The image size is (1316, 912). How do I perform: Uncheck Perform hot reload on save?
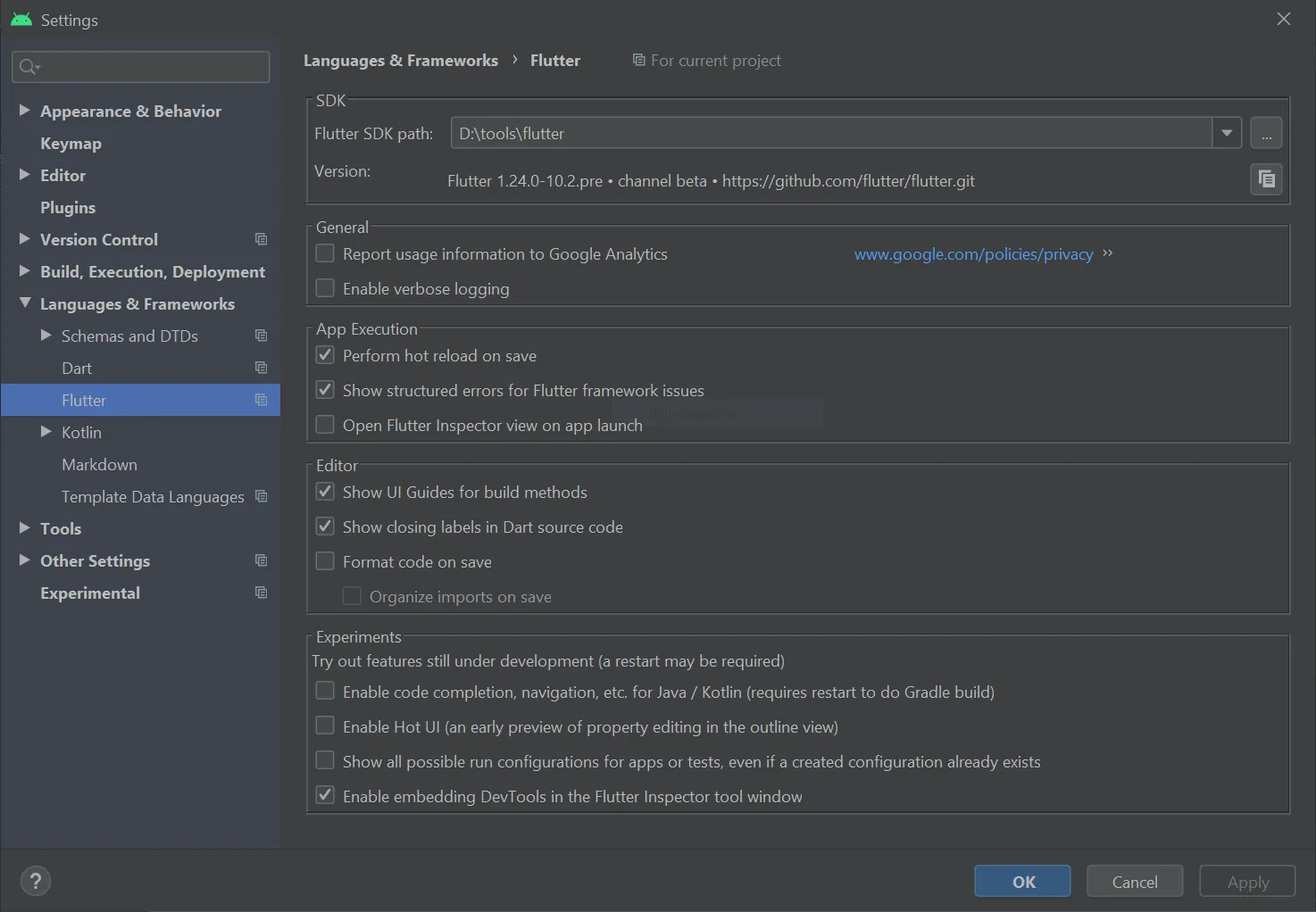click(325, 355)
